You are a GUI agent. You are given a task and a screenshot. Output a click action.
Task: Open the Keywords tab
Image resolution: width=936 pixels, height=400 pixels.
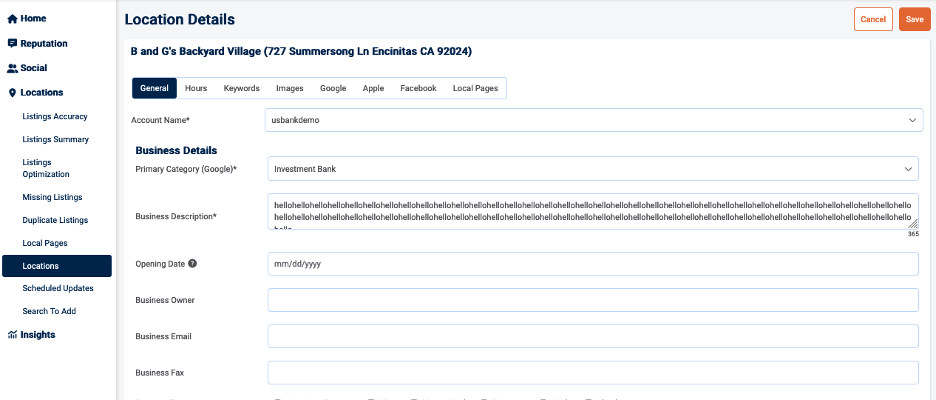(242, 88)
